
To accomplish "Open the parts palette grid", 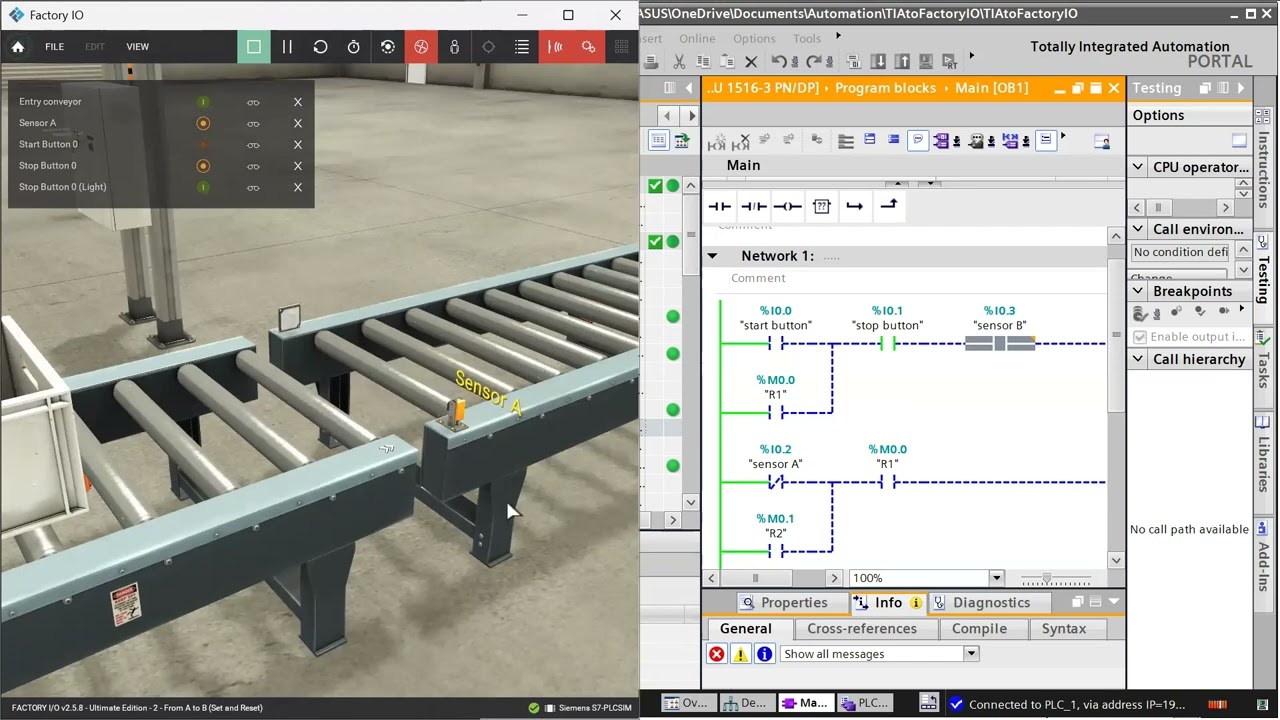I will pos(621,47).
